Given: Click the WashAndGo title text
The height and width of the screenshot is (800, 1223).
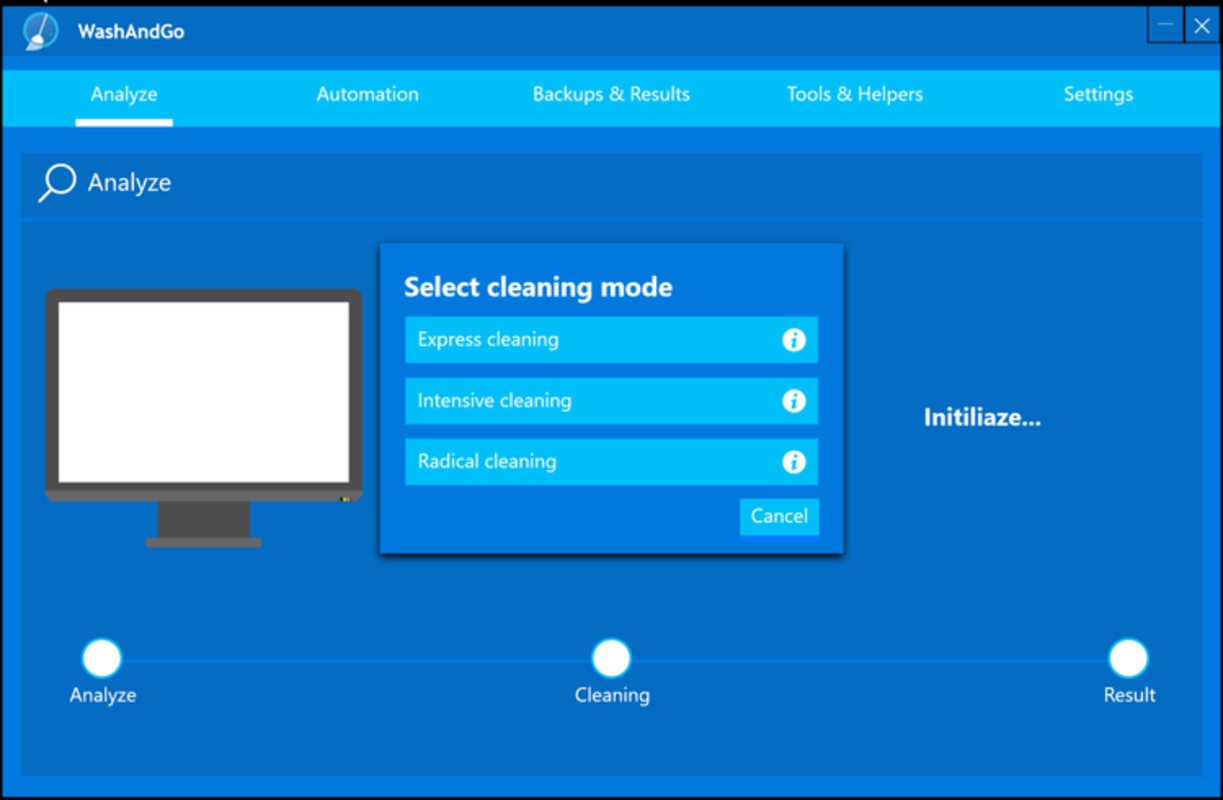Looking at the screenshot, I should pos(131,31).
